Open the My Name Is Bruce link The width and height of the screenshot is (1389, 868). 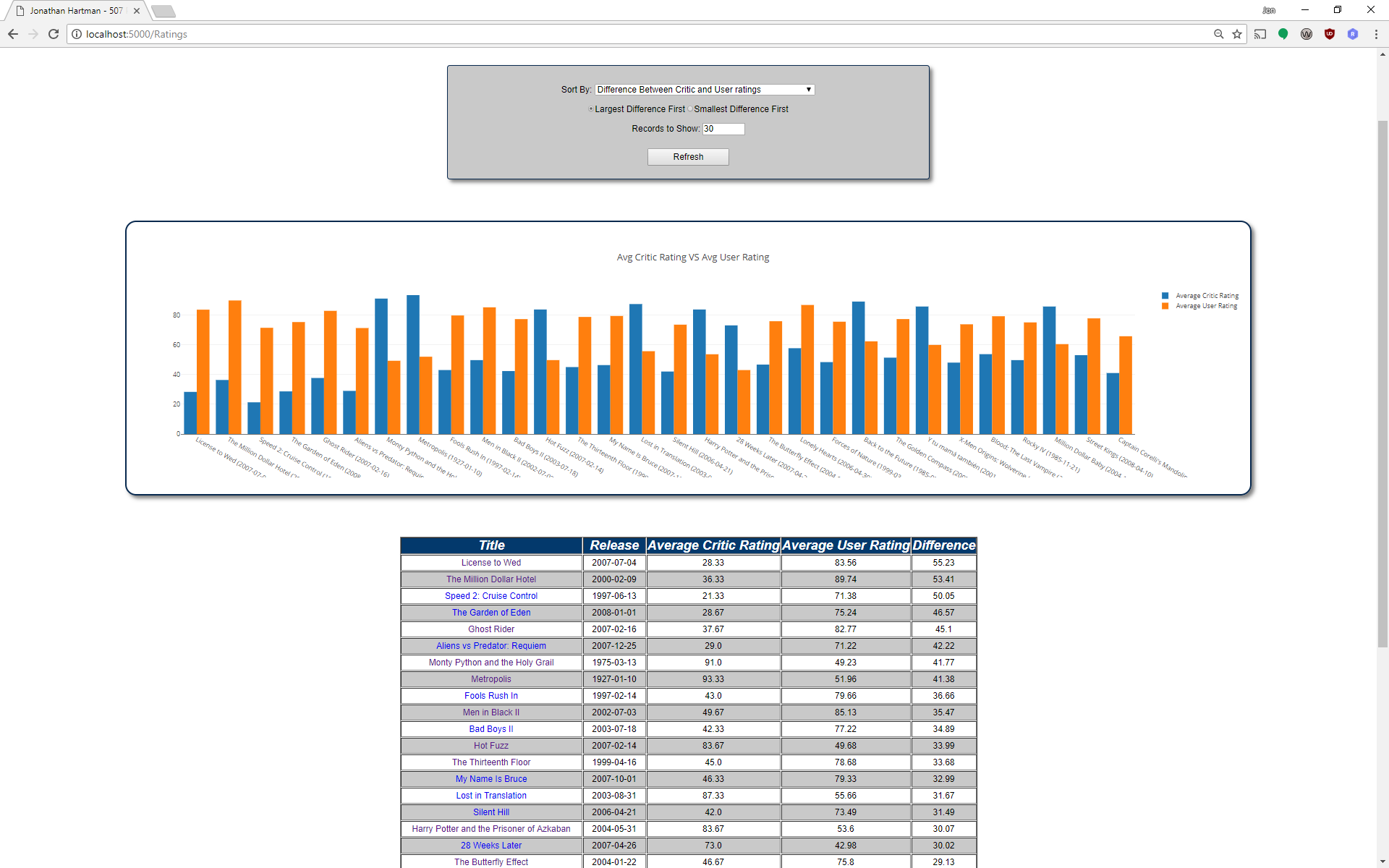(x=491, y=779)
